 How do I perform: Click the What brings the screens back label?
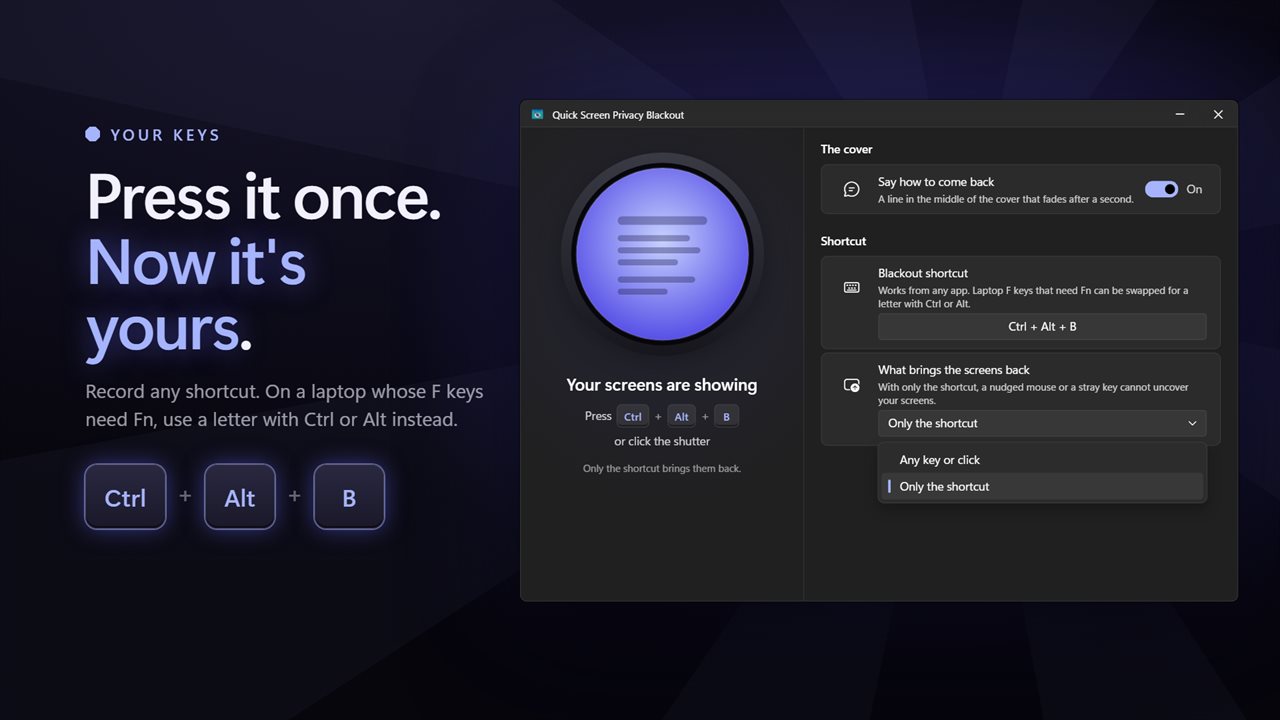pyautogui.click(x=954, y=370)
